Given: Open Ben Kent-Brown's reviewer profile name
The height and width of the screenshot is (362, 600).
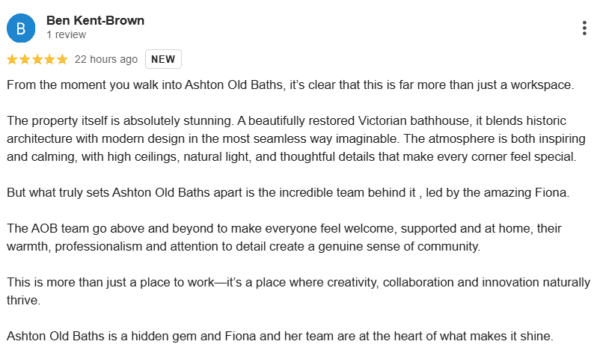Looking at the screenshot, I should coord(95,20).
